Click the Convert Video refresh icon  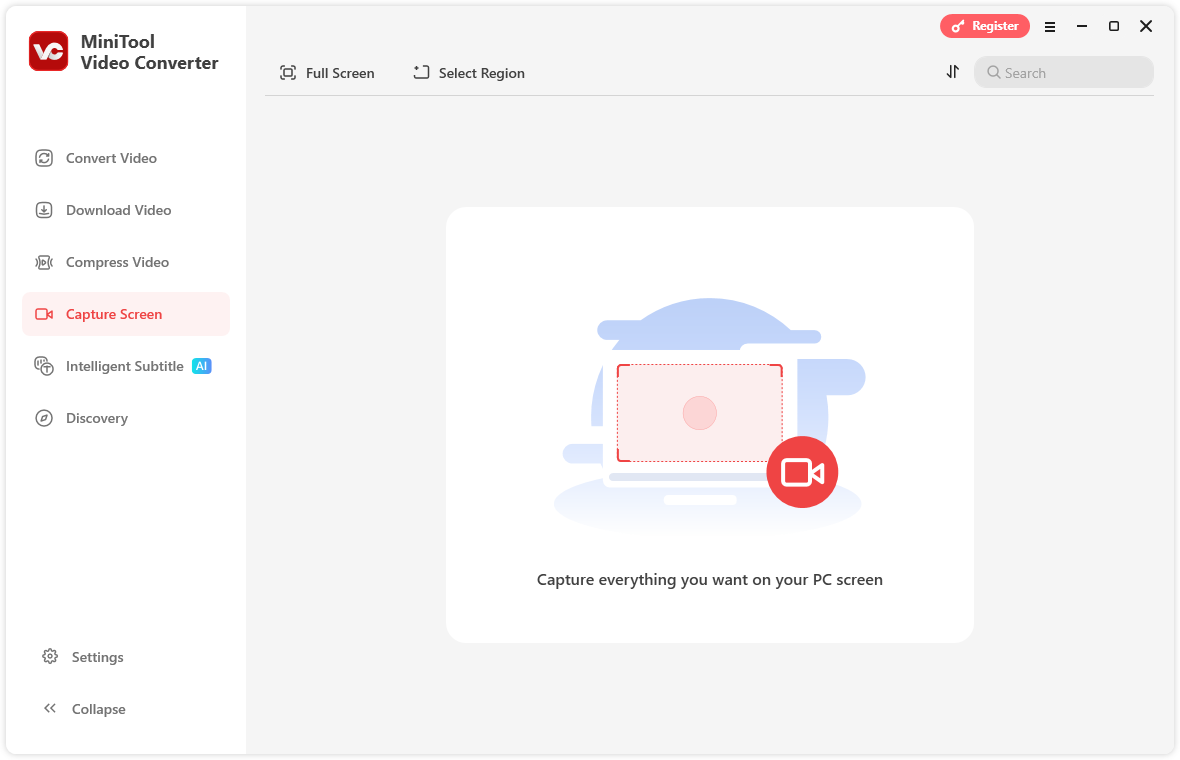(44, 158)
